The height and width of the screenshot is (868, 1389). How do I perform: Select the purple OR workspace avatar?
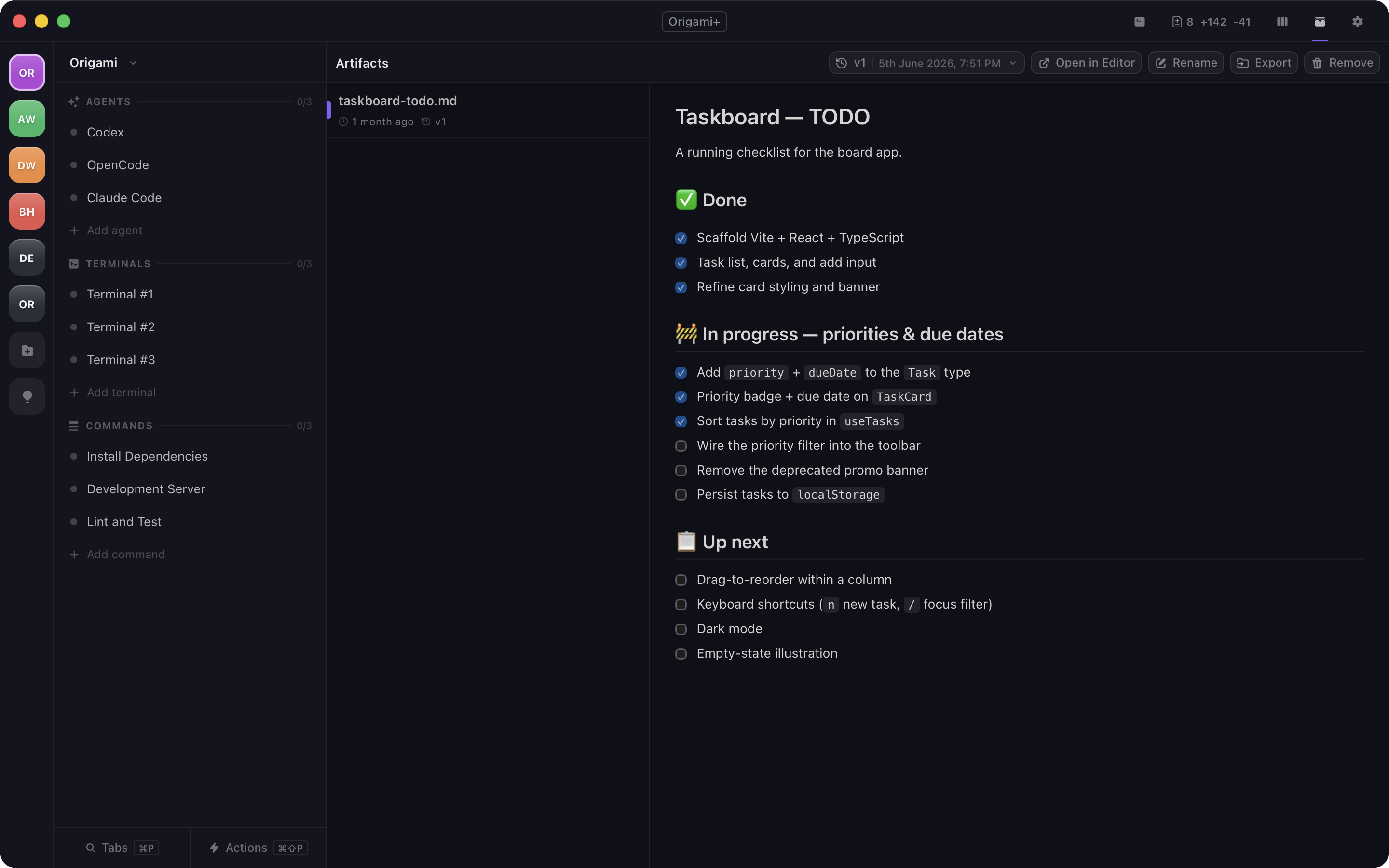27,72
